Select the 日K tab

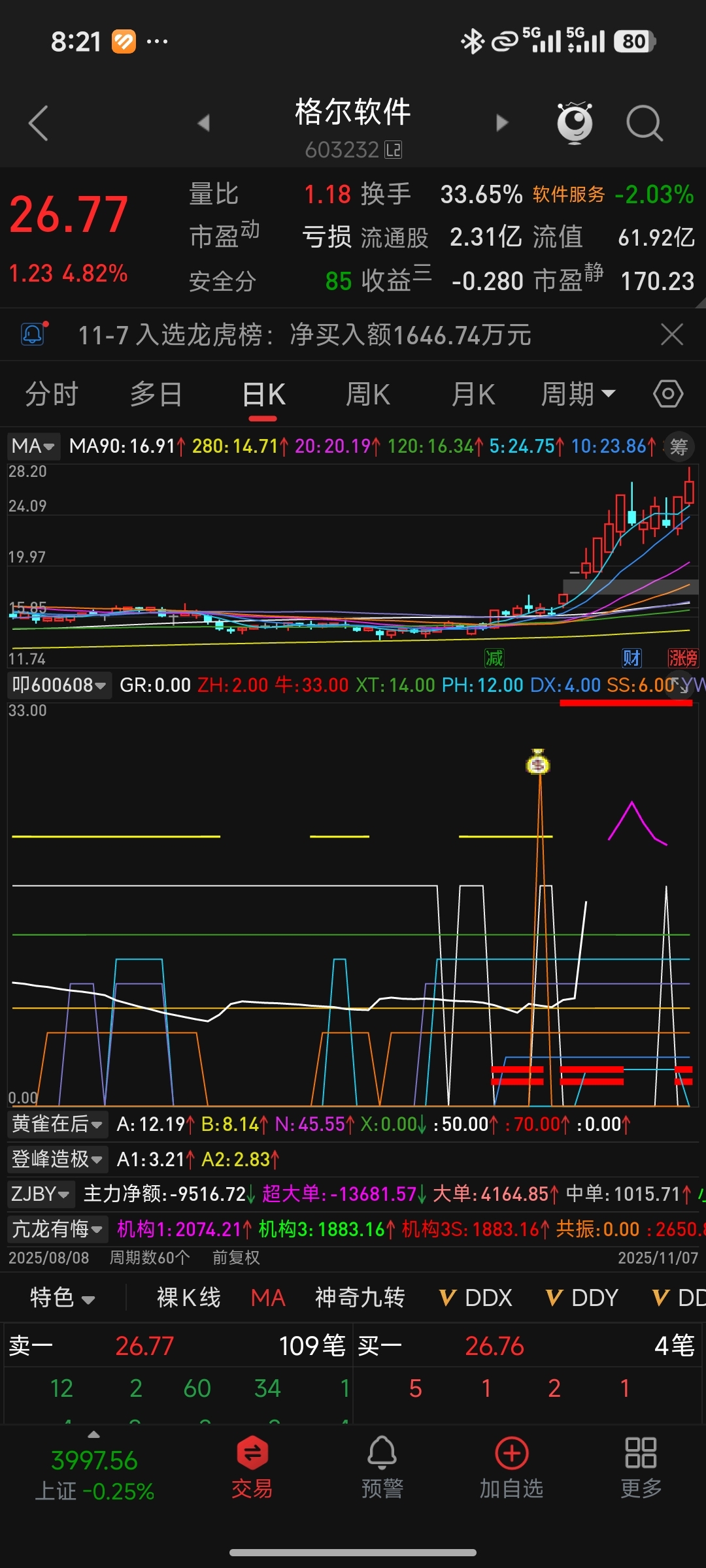[263, 394]
